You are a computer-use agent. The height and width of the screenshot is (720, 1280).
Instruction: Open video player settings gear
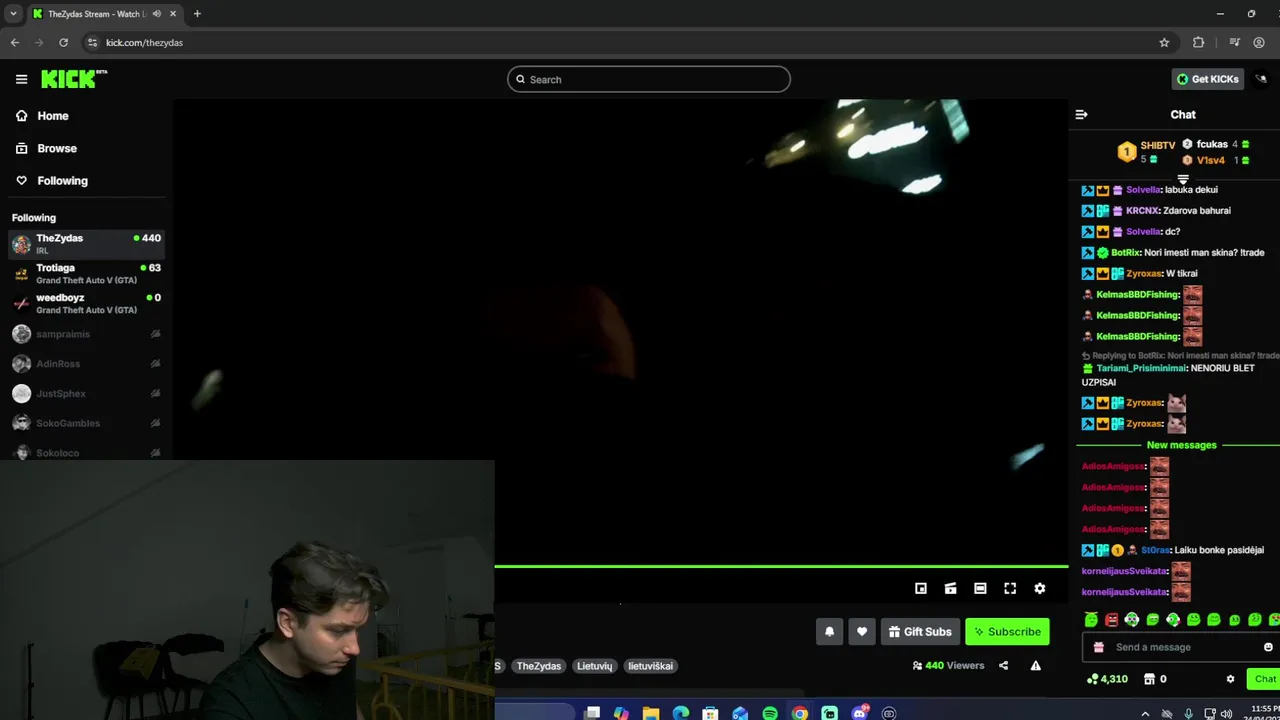tap(1040, 588)
